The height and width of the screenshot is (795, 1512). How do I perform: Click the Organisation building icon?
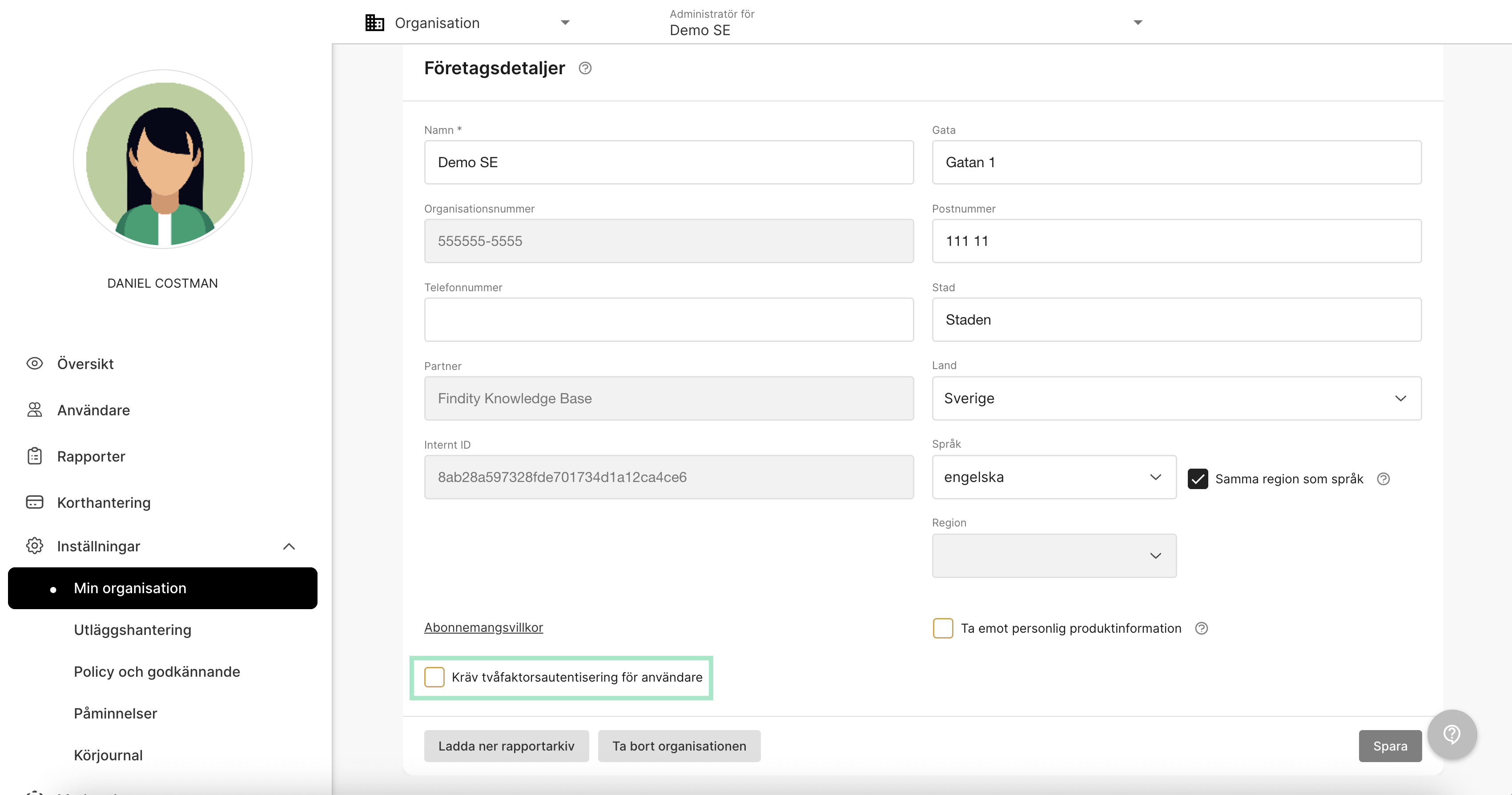pyautogui.click(x=374, y=23)
